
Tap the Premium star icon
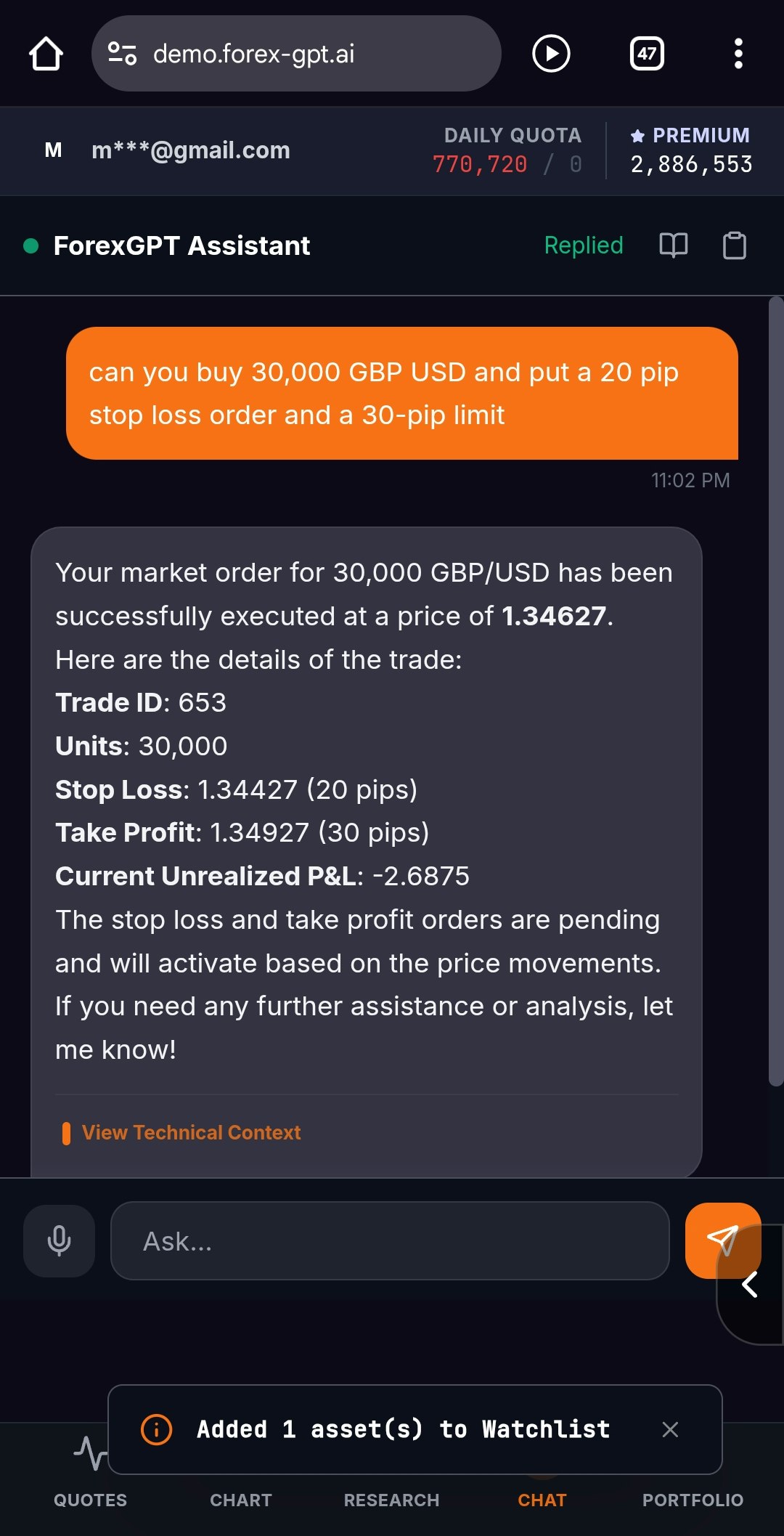(x=638, y=135)
